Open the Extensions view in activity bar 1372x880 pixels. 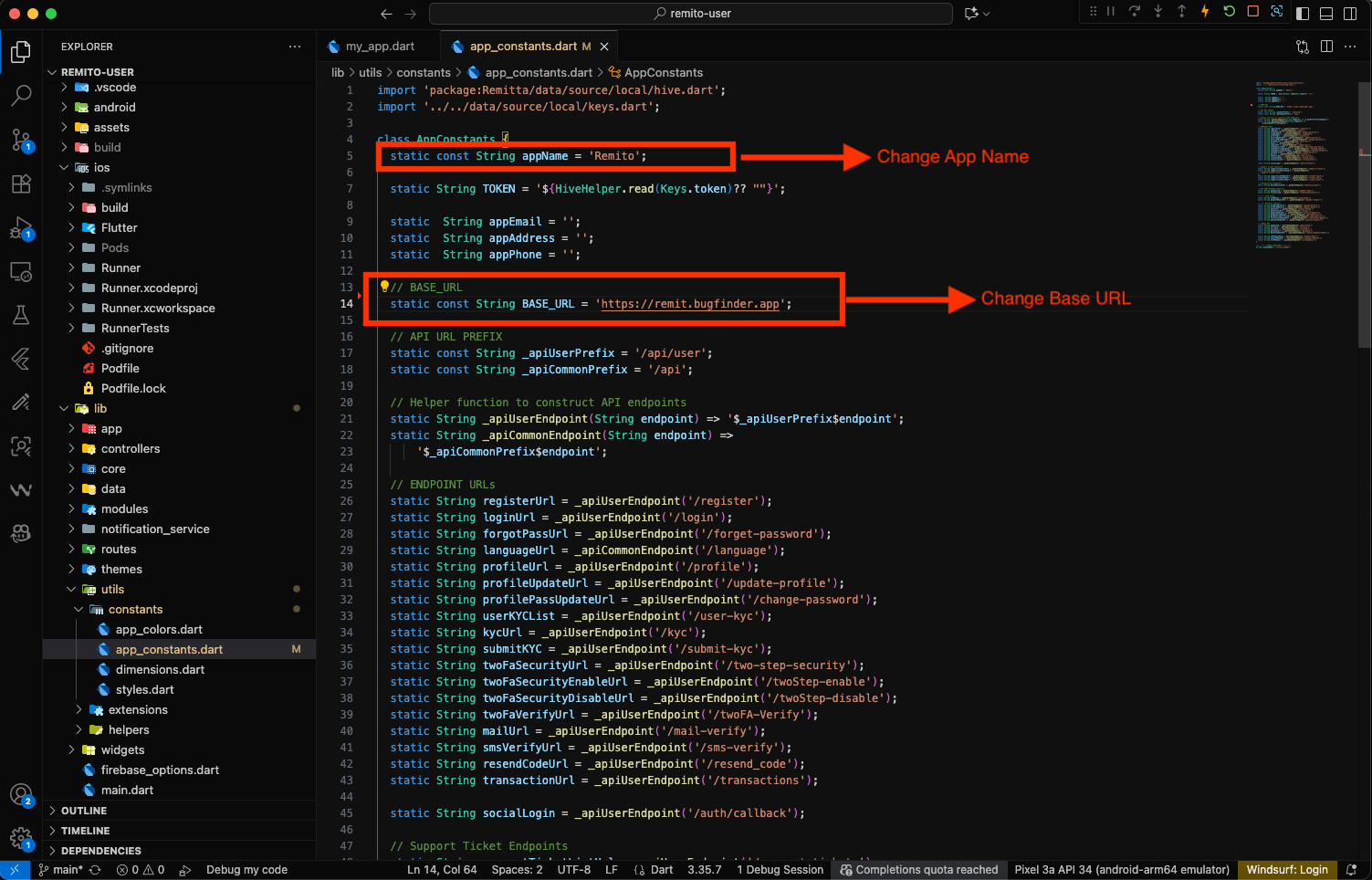point(21,183)
